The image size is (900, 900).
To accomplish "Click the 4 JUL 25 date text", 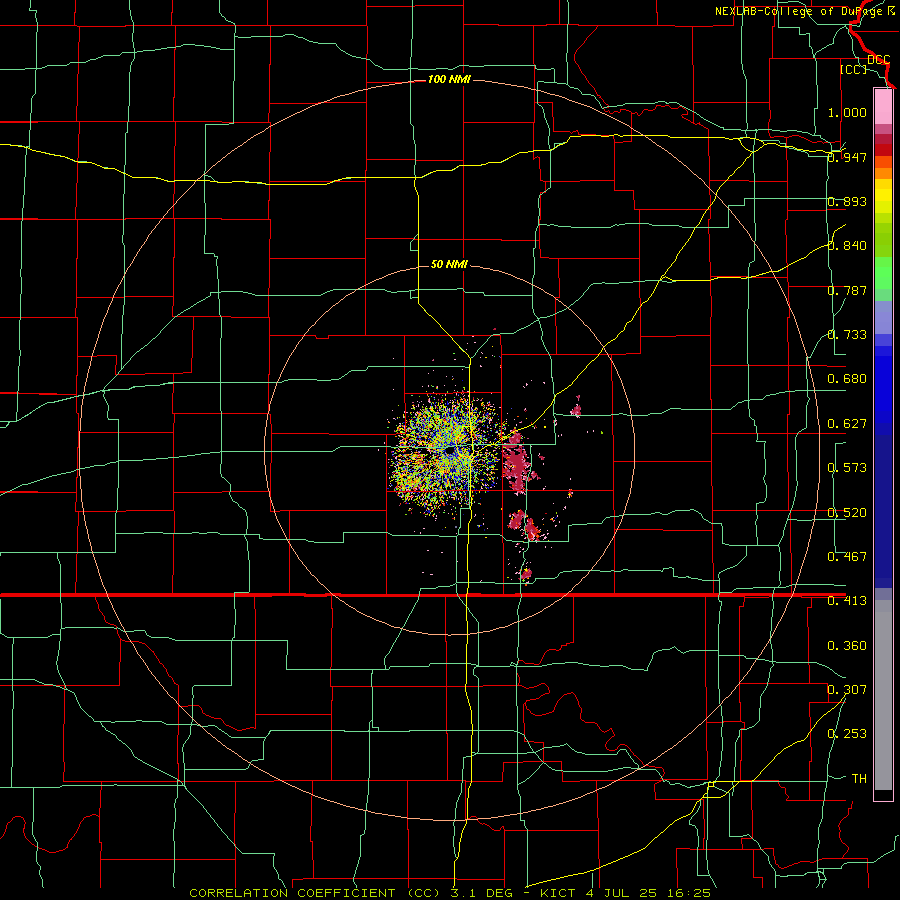I will click(x=623, y=893).
